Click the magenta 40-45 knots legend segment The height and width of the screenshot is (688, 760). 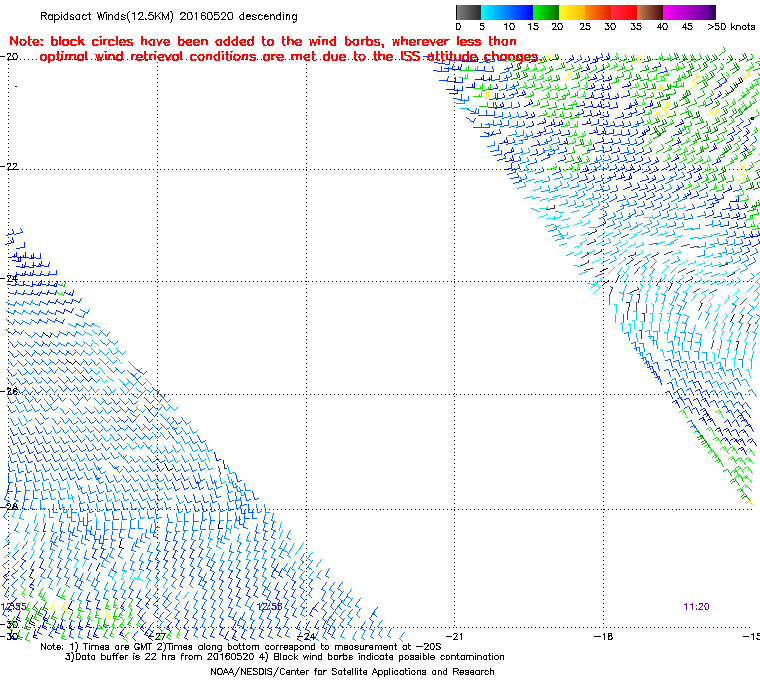tap(676, 12)
